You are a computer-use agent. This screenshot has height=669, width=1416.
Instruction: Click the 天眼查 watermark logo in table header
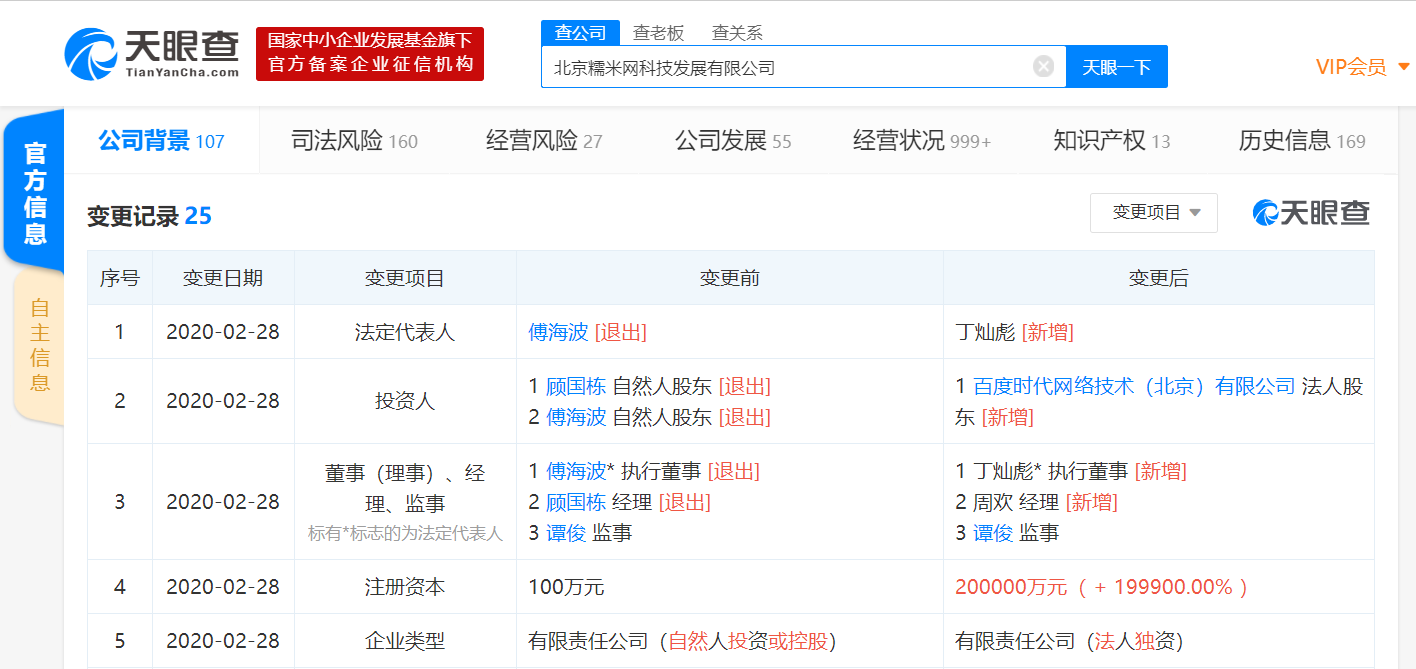tap(1311, 213)
